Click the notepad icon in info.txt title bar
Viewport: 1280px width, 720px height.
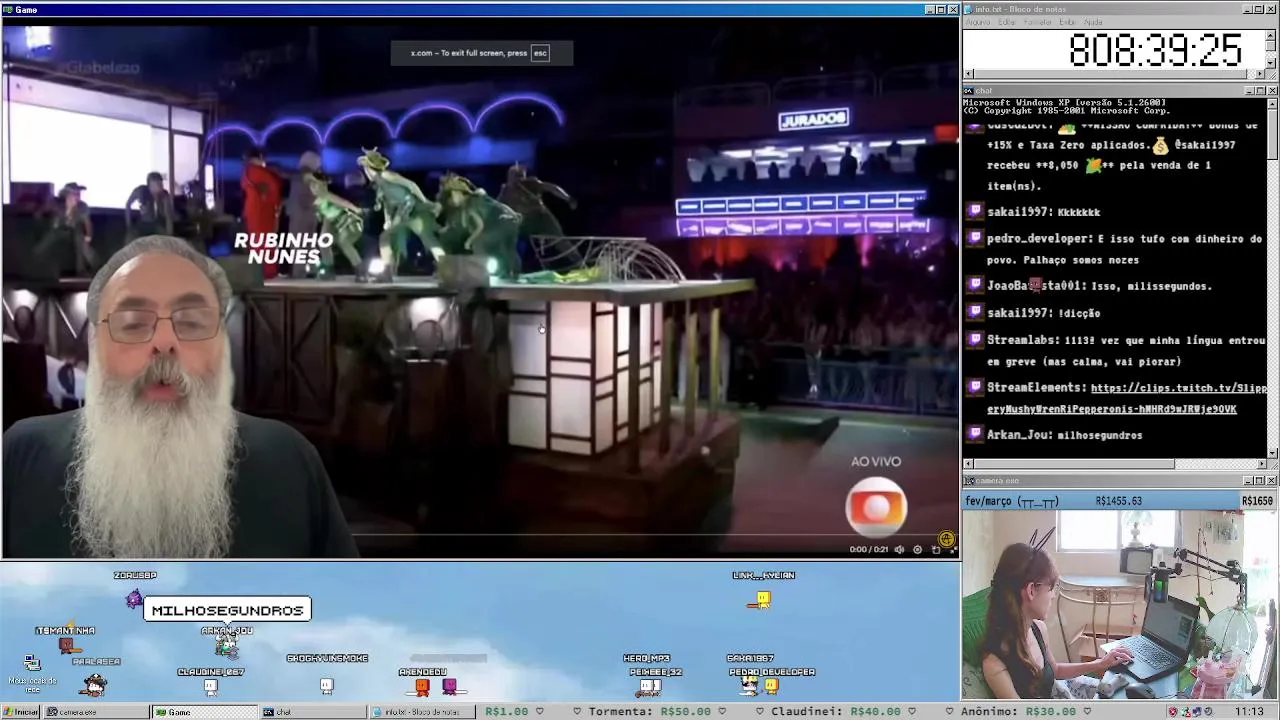969,9
